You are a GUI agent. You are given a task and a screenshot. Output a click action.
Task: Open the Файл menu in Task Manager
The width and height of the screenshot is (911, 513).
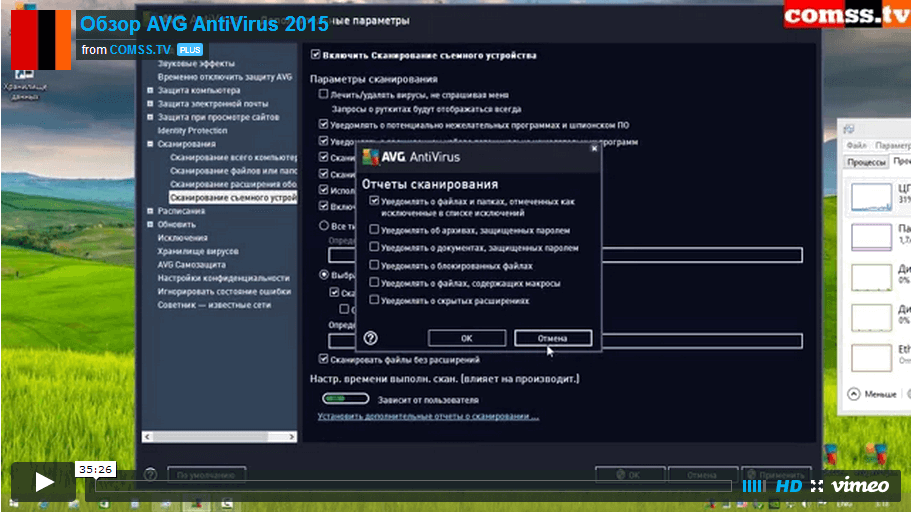[856, 145]
